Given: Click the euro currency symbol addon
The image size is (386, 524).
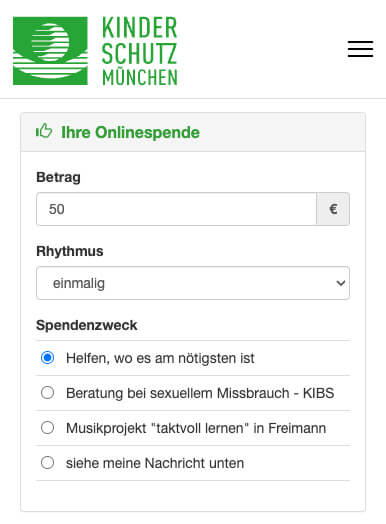Looking at the screenshot, I should [333, 209].
